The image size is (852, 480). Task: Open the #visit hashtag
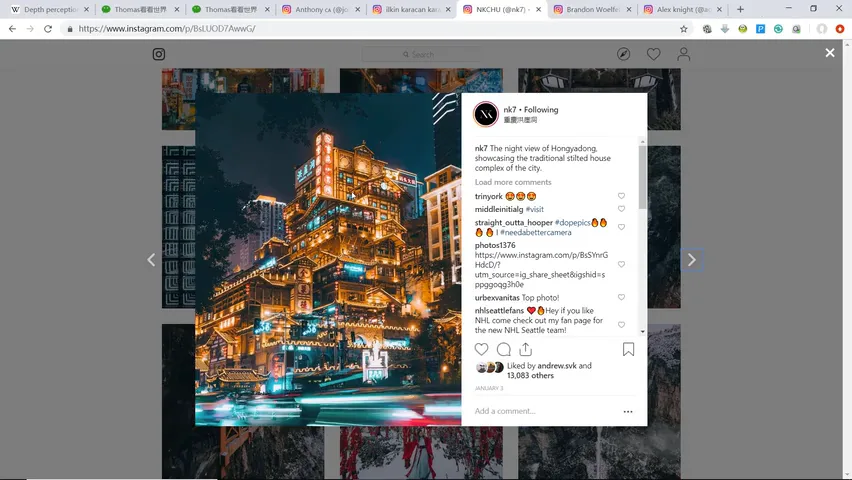[535, 209]
